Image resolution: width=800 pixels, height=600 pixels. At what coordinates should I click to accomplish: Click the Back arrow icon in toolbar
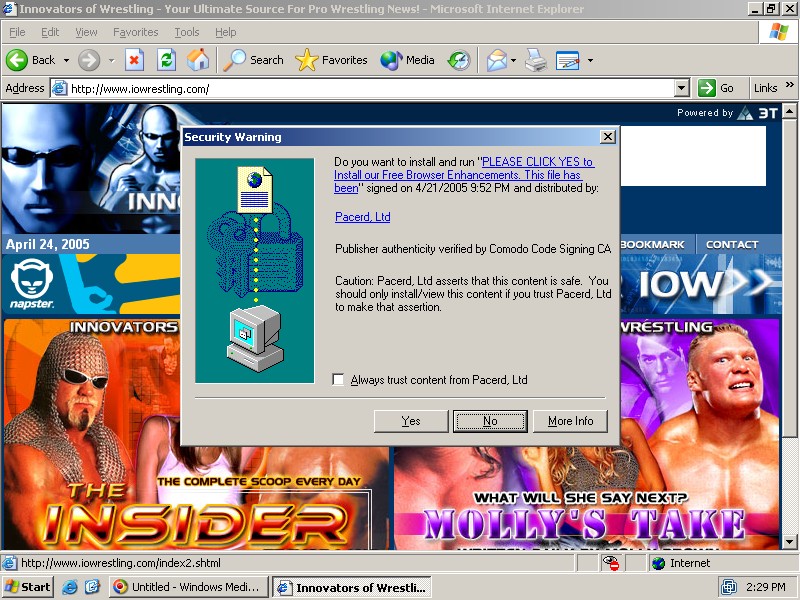point(17,60)
